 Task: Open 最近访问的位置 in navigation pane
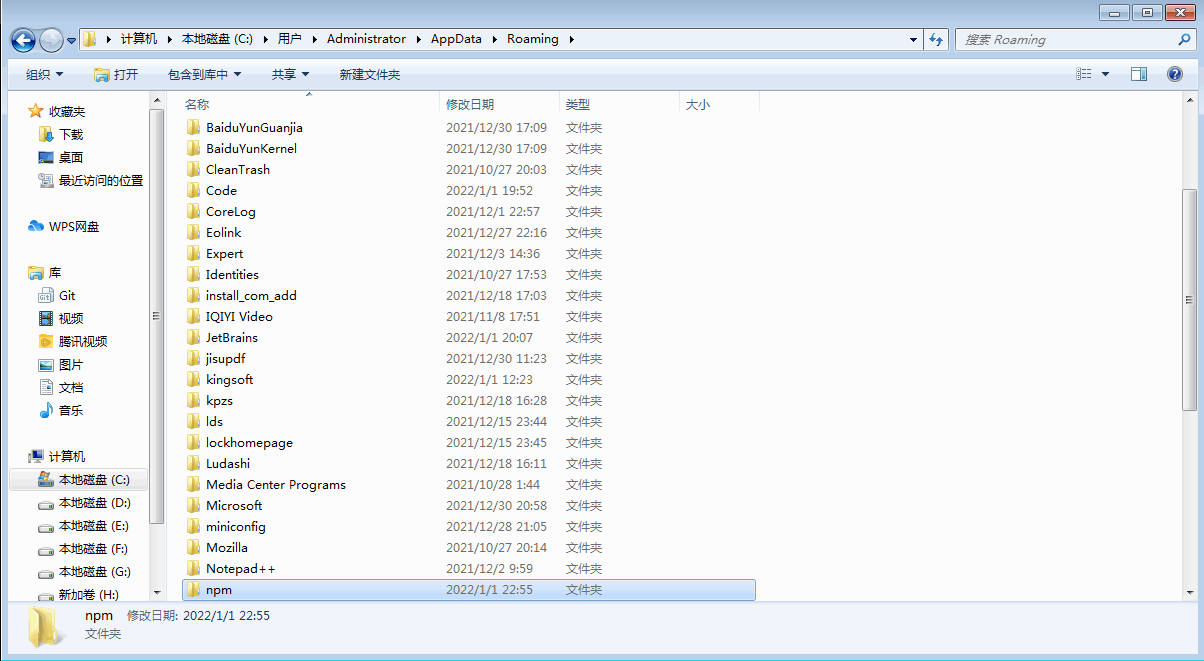tap(100, 181)
